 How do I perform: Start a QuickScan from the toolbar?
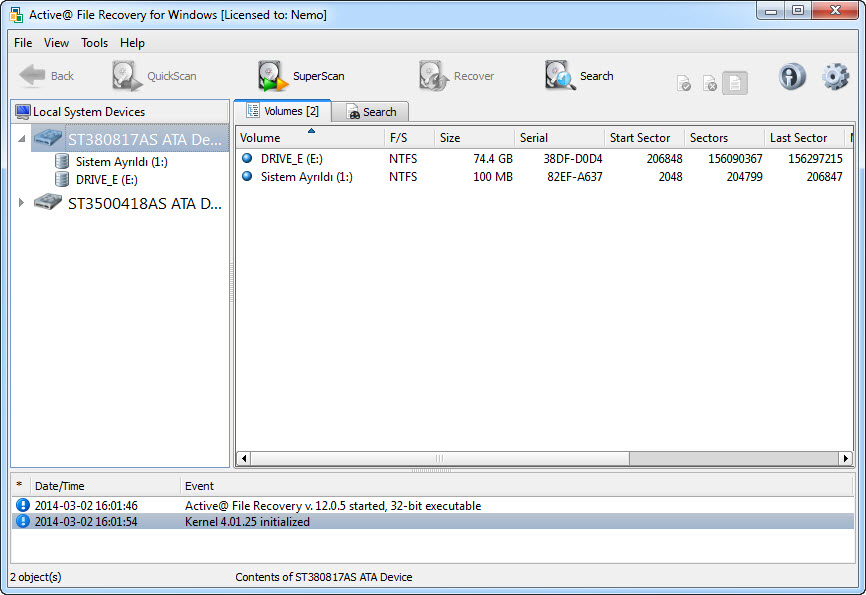click(x=155, y=76)
